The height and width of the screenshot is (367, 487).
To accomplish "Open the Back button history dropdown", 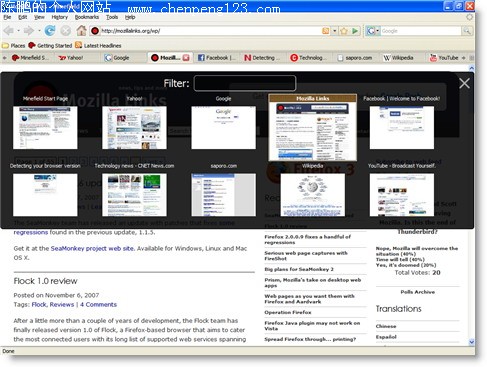I will pos(18,31).
